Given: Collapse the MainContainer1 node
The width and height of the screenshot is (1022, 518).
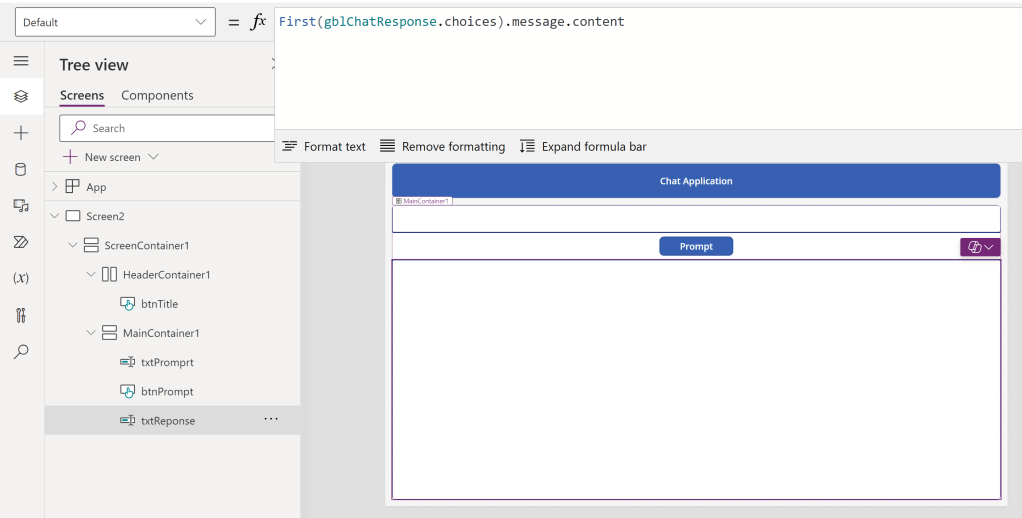Looking at the screenshot, I should (x=91, y=333).
